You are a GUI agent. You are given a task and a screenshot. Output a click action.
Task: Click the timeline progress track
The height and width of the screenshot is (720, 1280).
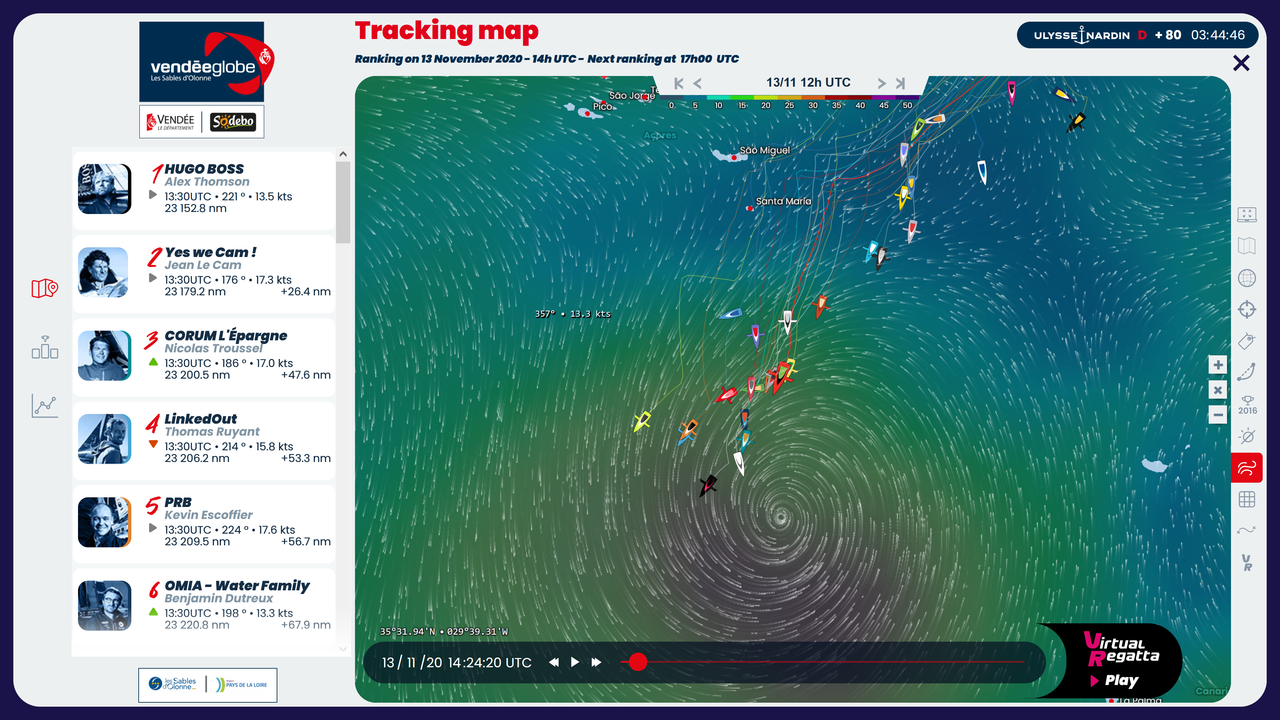point(823,662)
